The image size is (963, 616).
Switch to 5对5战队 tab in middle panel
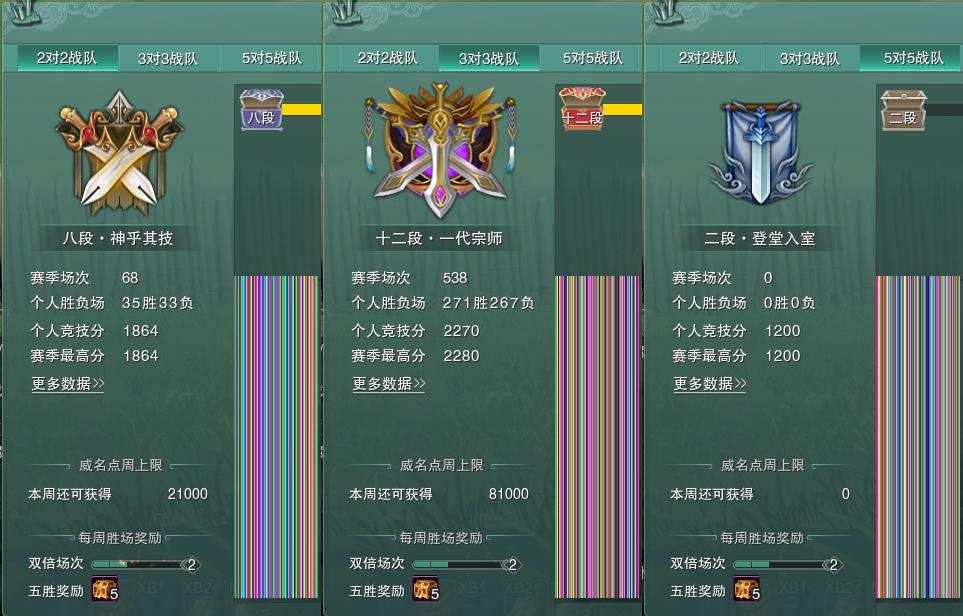(x=593, y=58)
